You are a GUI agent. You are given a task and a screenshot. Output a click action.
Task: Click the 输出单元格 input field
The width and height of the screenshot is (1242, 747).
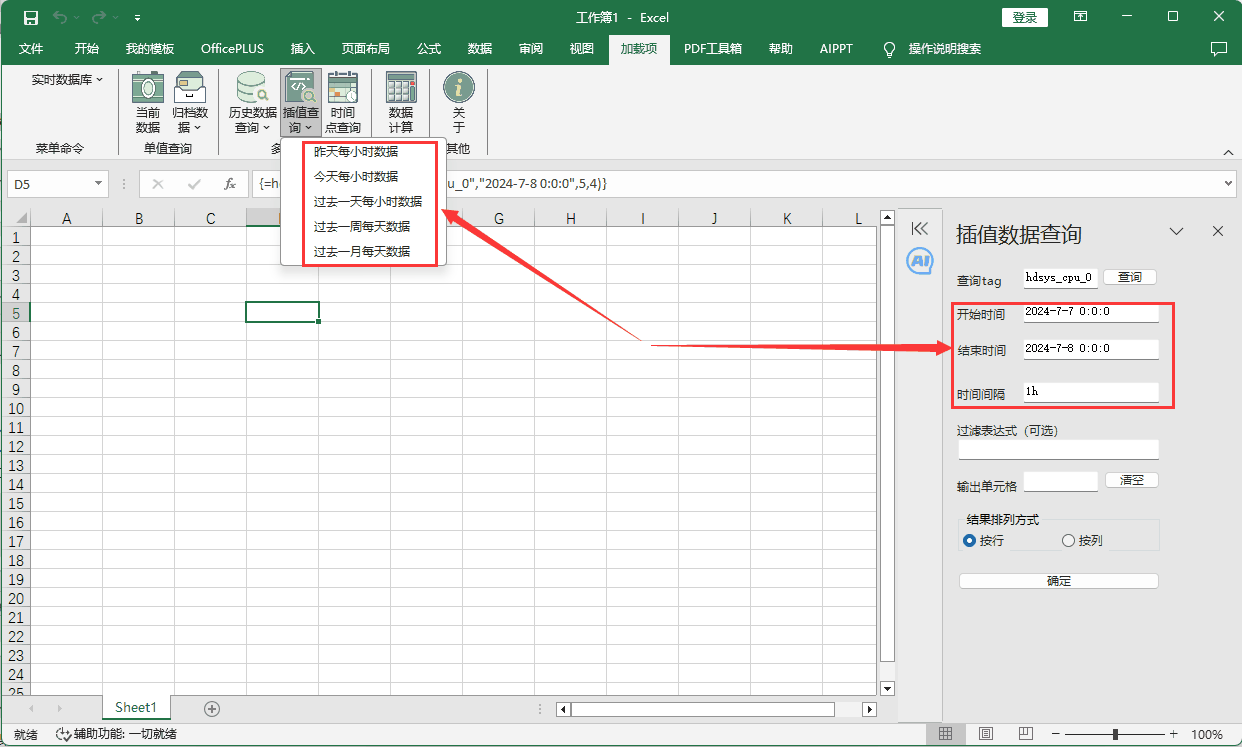(1060, 480)
